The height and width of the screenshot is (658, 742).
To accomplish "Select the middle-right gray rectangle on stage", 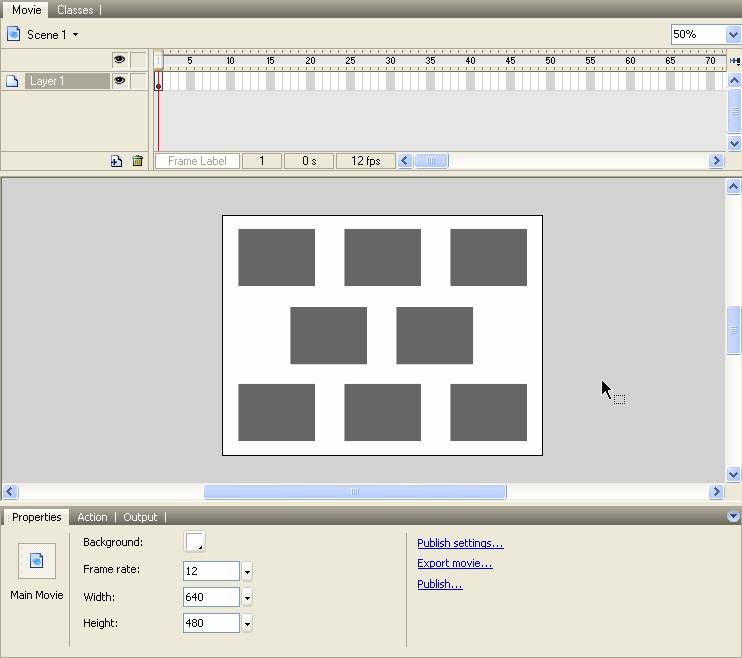I will point(434,336).
